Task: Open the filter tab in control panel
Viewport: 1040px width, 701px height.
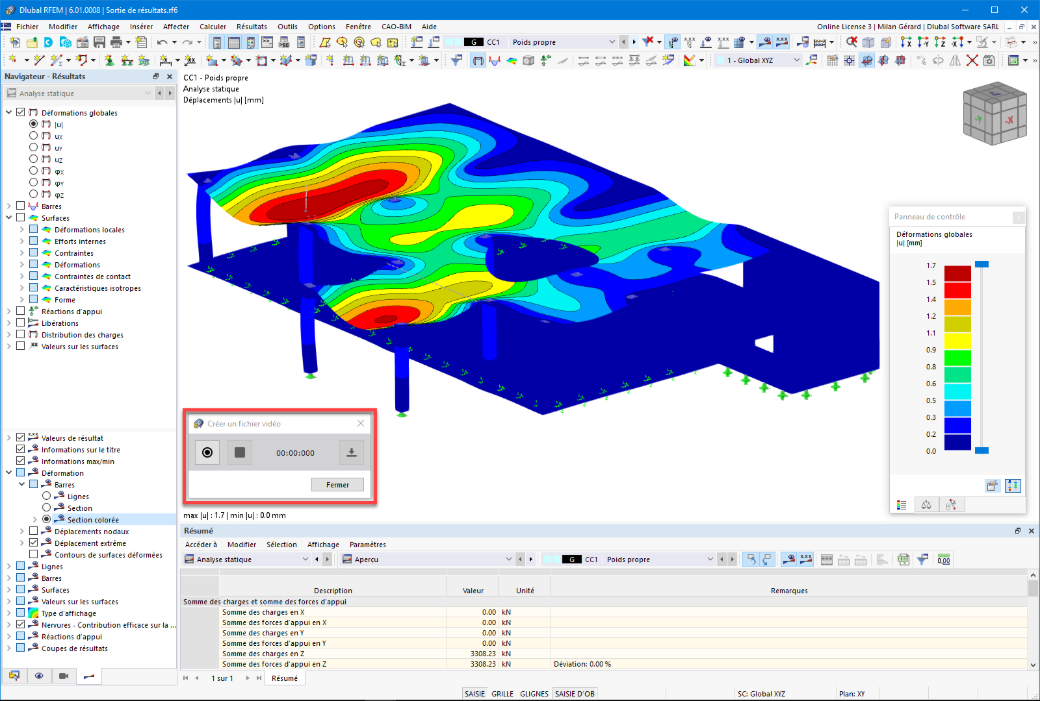Action: pos(951,505)
